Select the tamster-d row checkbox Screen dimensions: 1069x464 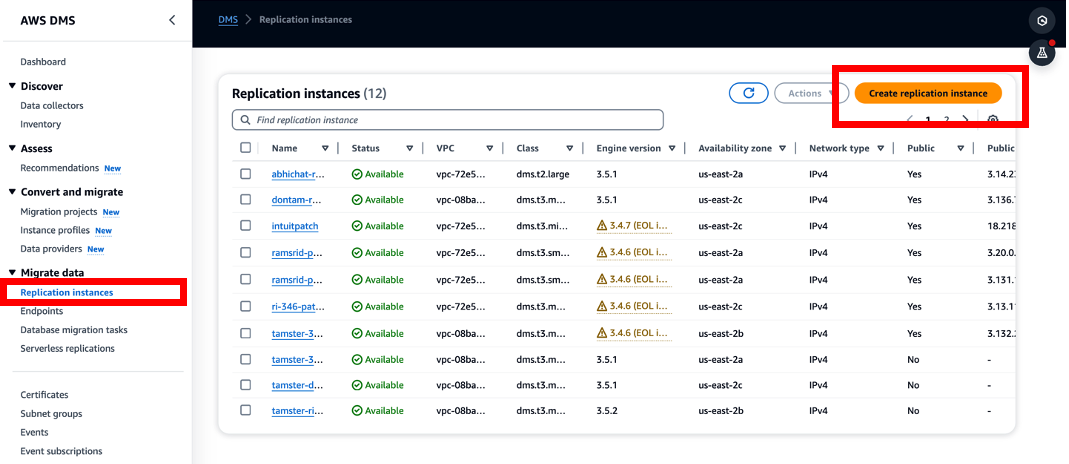tap(245, 384)
